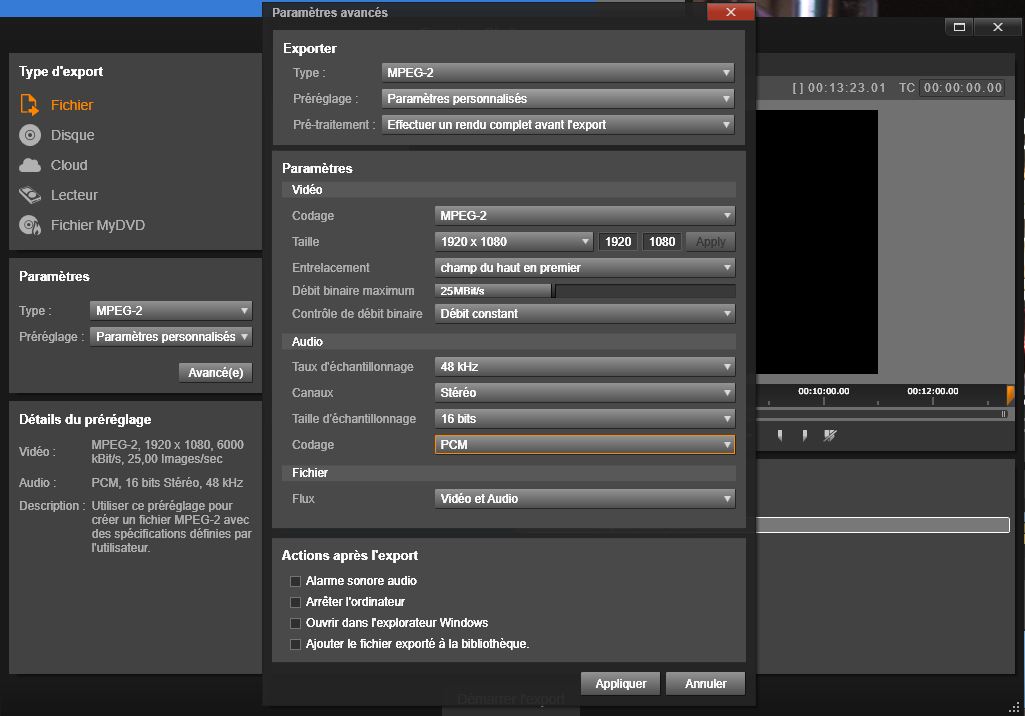This screenshot has height=716, width=1025.
Task: Open the video Codage MPEG-2 dropdown
Action: (x=584, y=216)
